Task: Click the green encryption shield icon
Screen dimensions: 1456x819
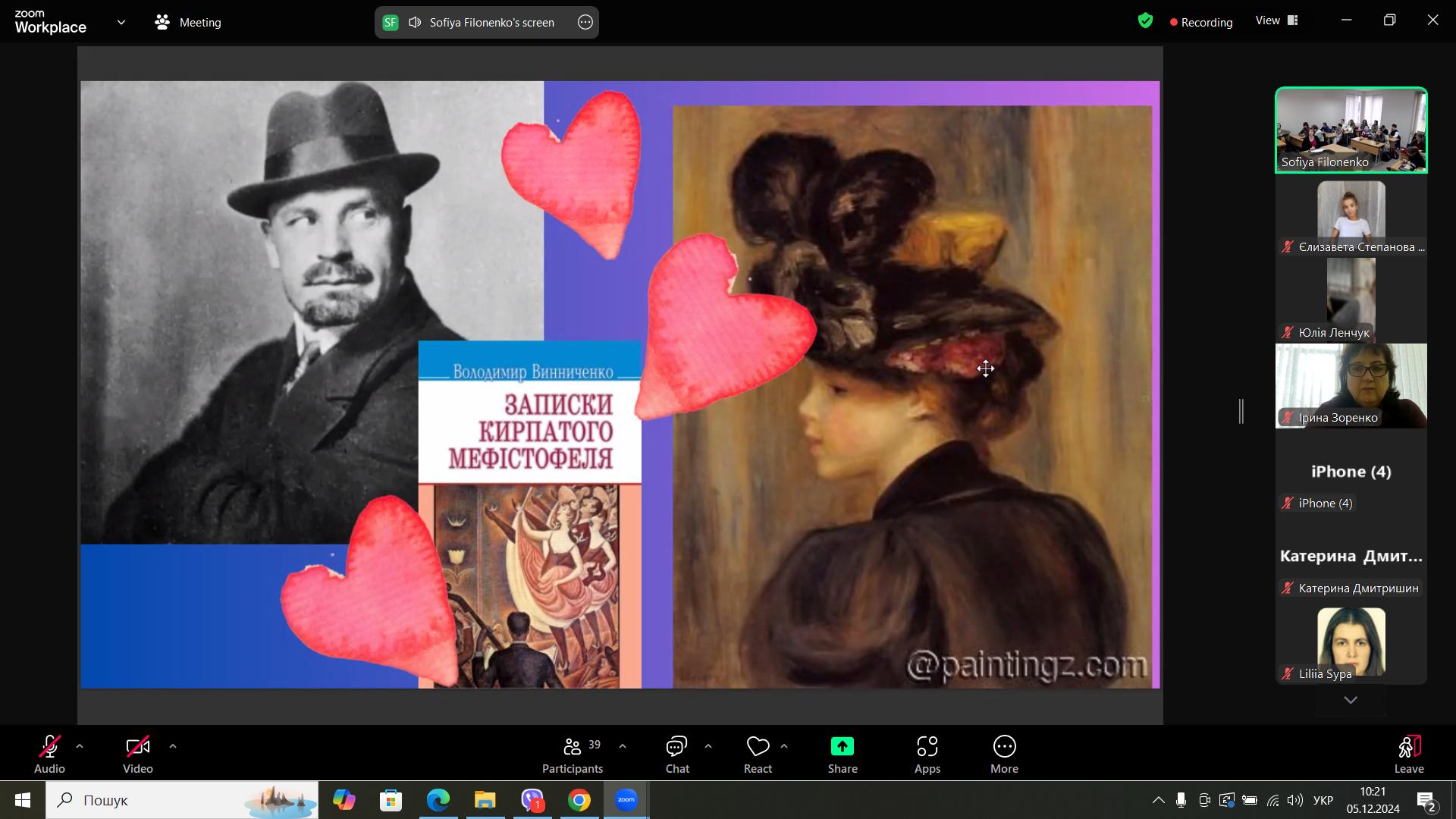Action: tap(1145, 21)
